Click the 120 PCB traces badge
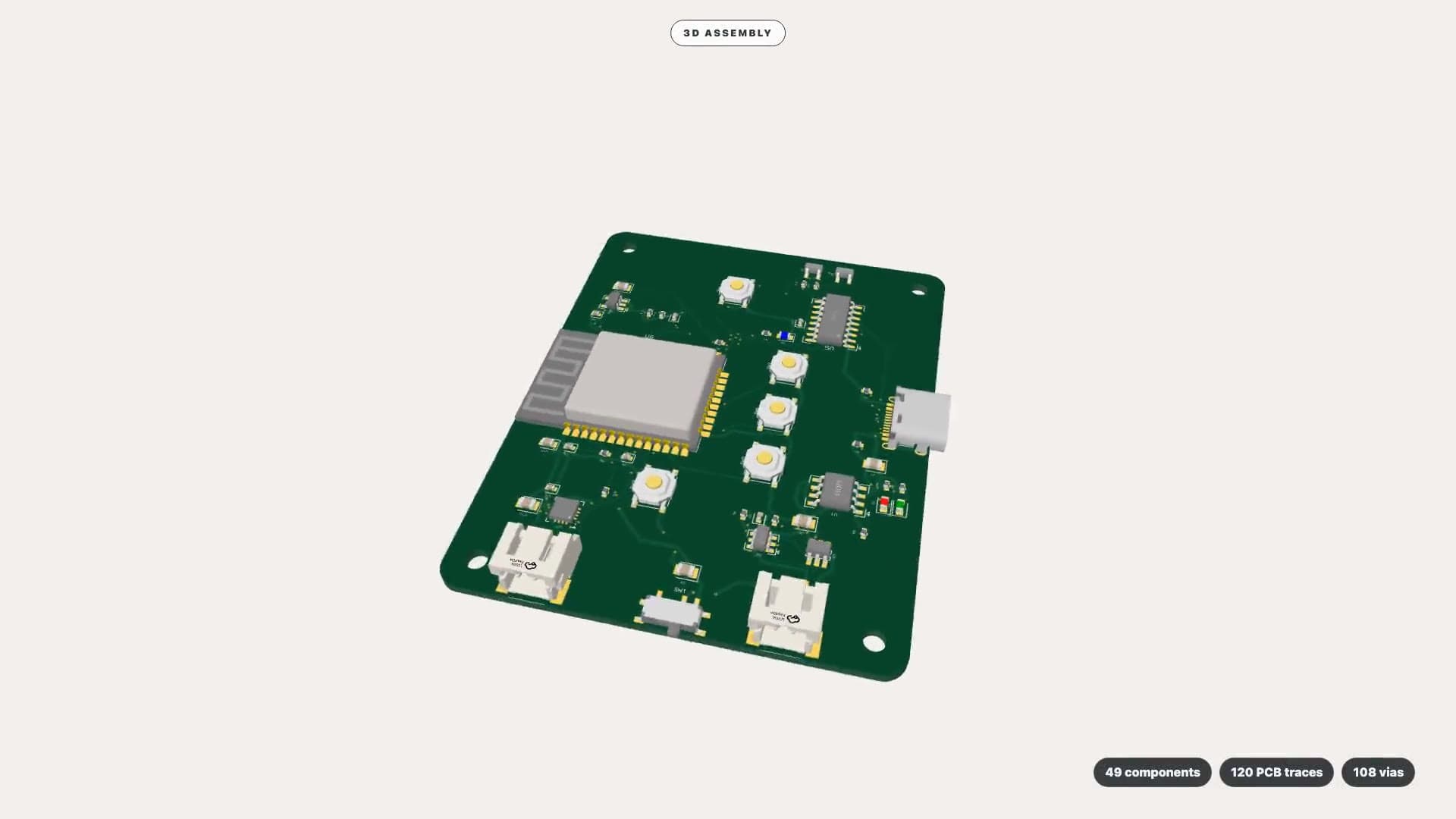 (1276, 772)
